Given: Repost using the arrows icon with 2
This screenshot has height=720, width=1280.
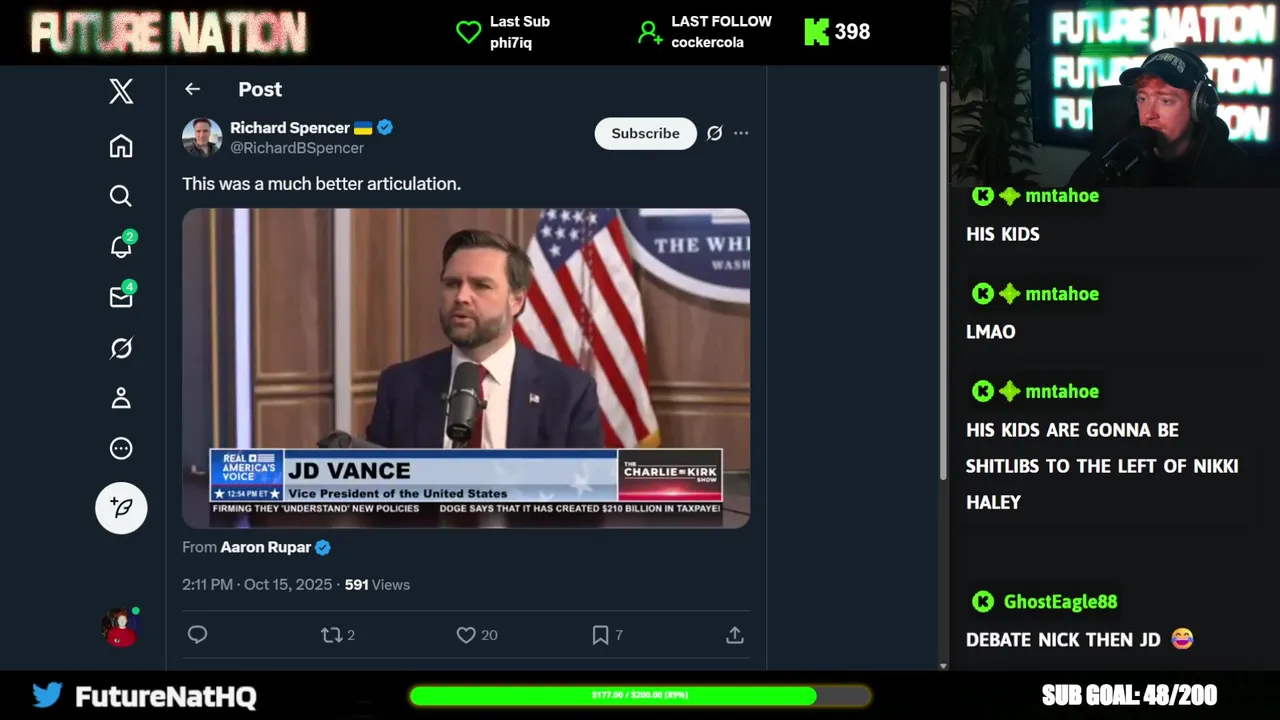Looking at the screenshot, I should point(337,635).
